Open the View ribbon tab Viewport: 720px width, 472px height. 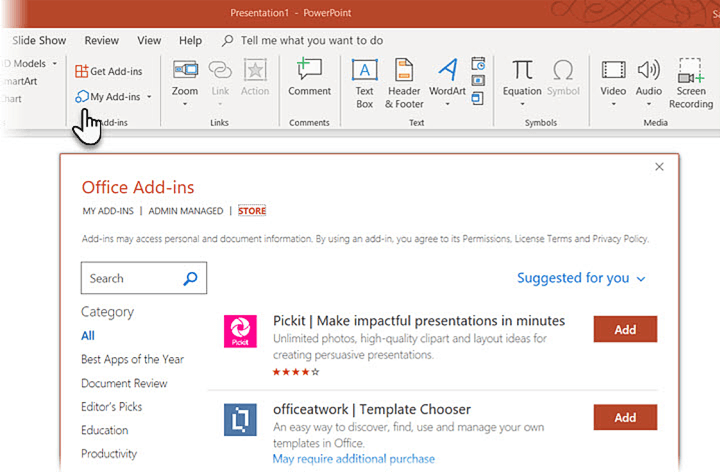pyautogui.click(x=149, y=40)
